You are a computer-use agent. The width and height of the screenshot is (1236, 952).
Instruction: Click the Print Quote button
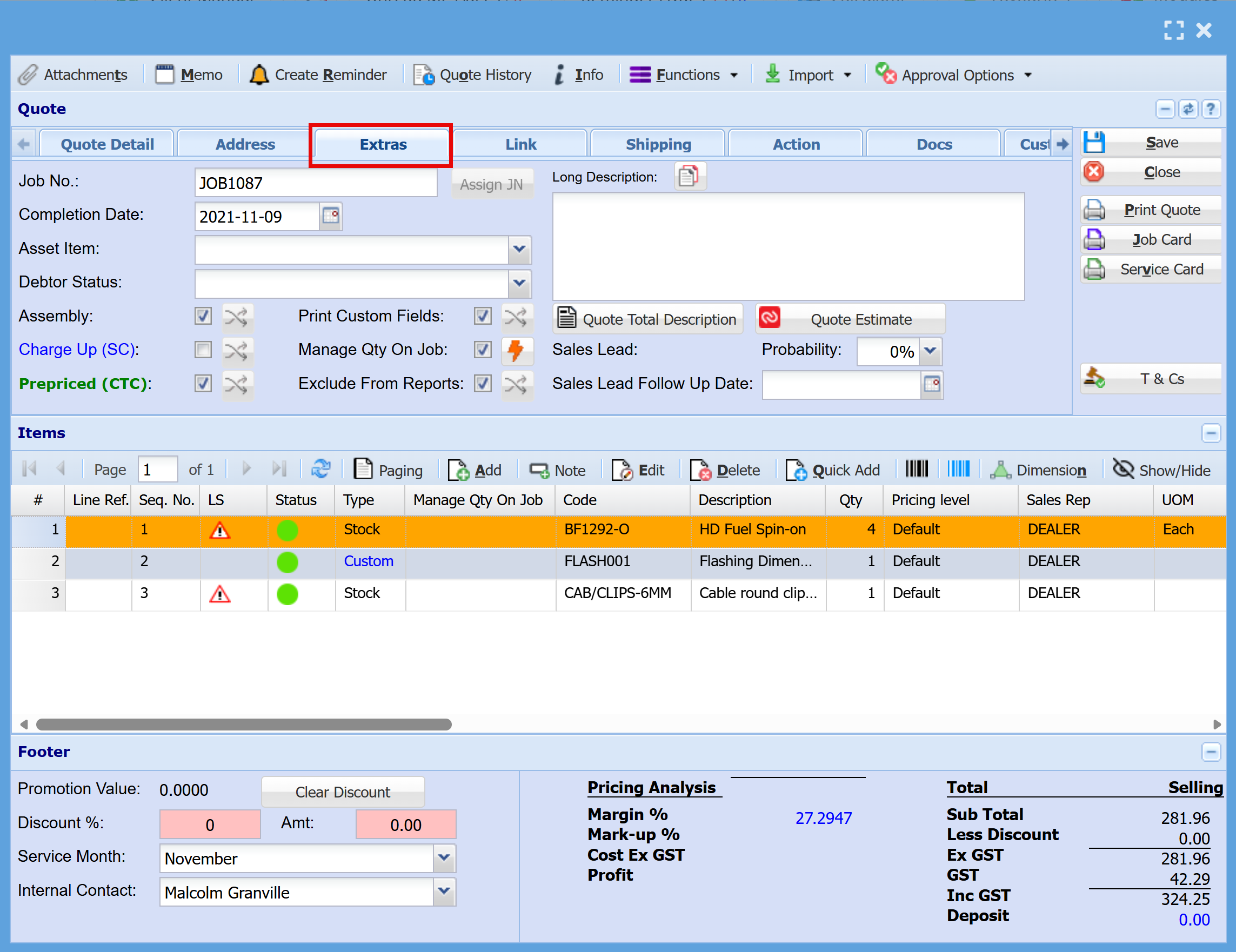pyautogui.click(x=1151, y=210)
